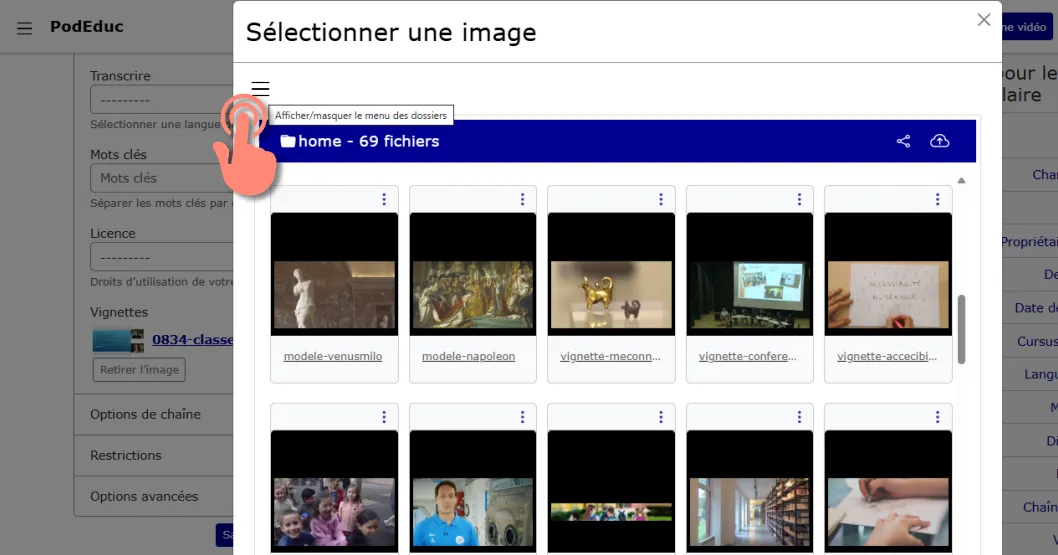Expand the Options de chaîne section

coord(154,414)
